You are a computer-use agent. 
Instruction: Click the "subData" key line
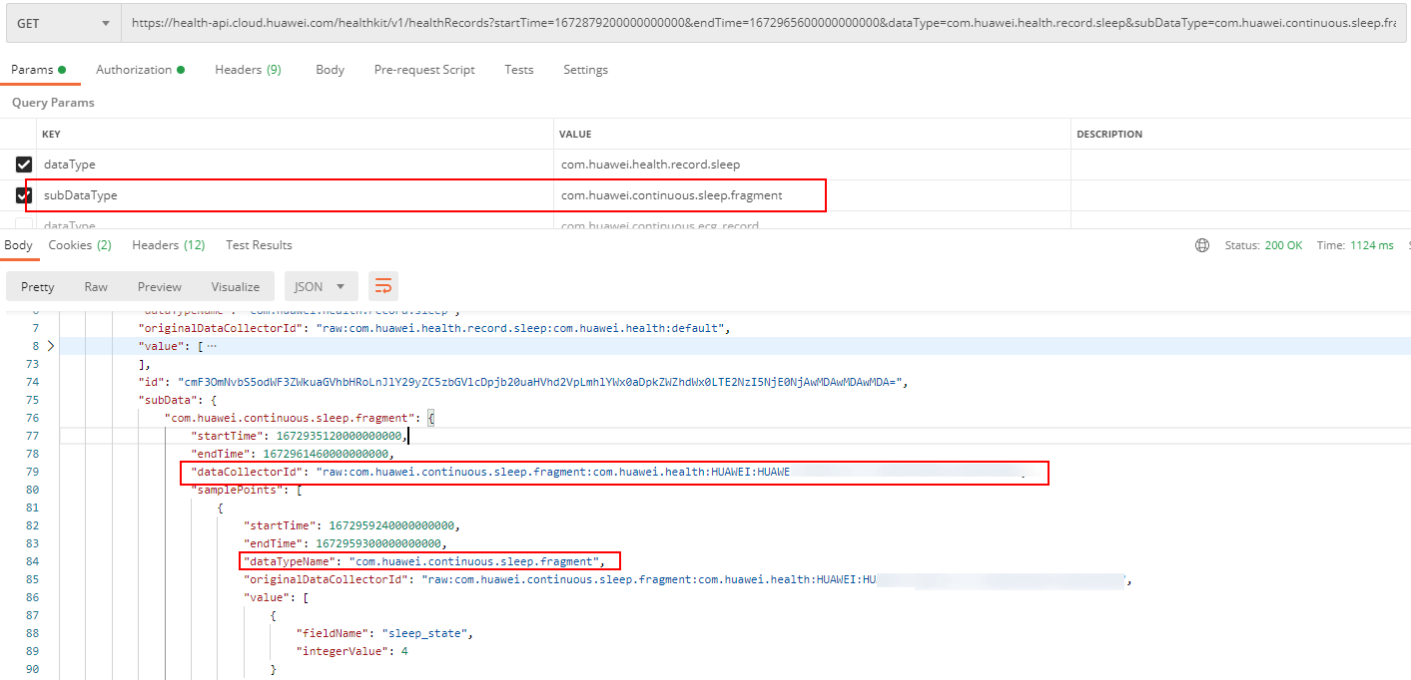click(175, 400)
